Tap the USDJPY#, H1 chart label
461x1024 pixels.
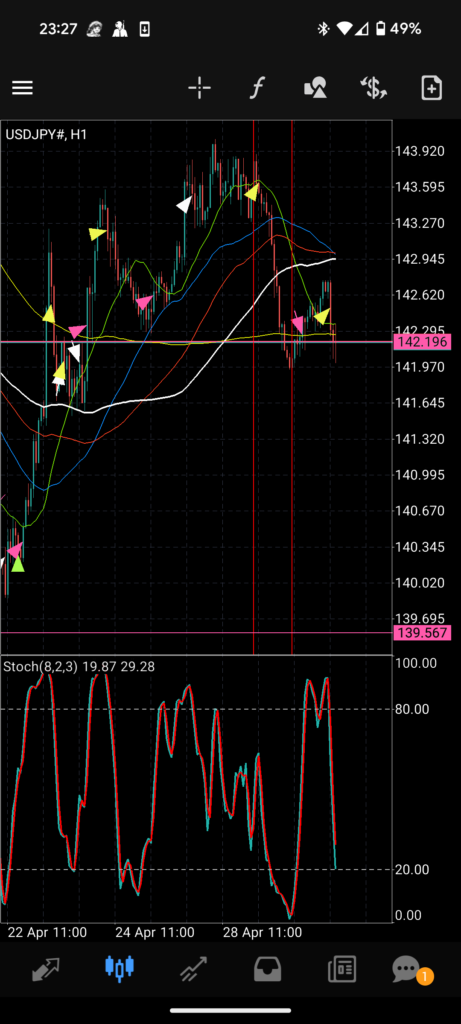click(46, 135)
